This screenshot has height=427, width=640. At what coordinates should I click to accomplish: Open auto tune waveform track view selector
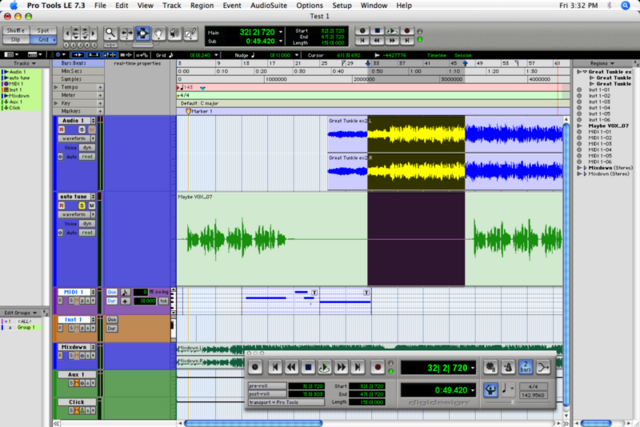tap(76, 214)
